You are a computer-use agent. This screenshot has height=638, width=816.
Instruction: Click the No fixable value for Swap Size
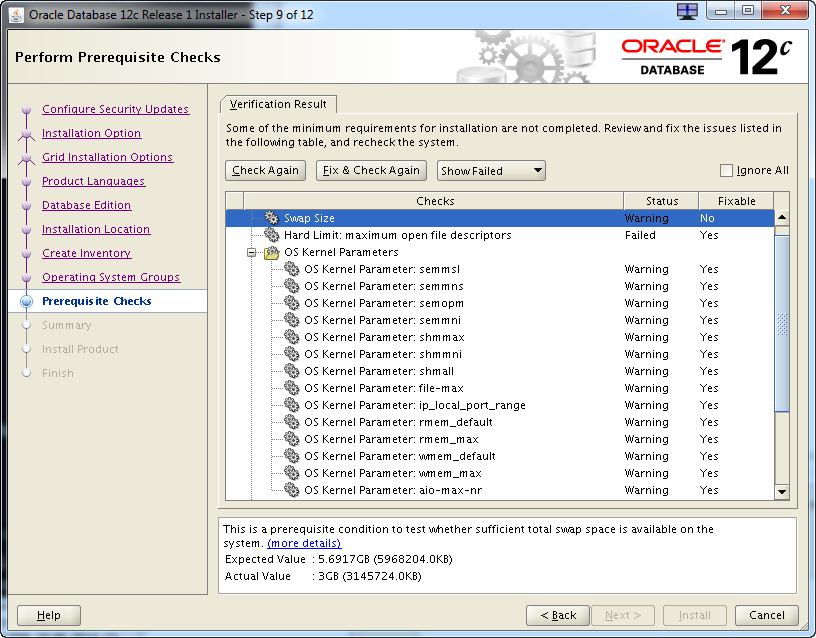(x=707, y=218)
